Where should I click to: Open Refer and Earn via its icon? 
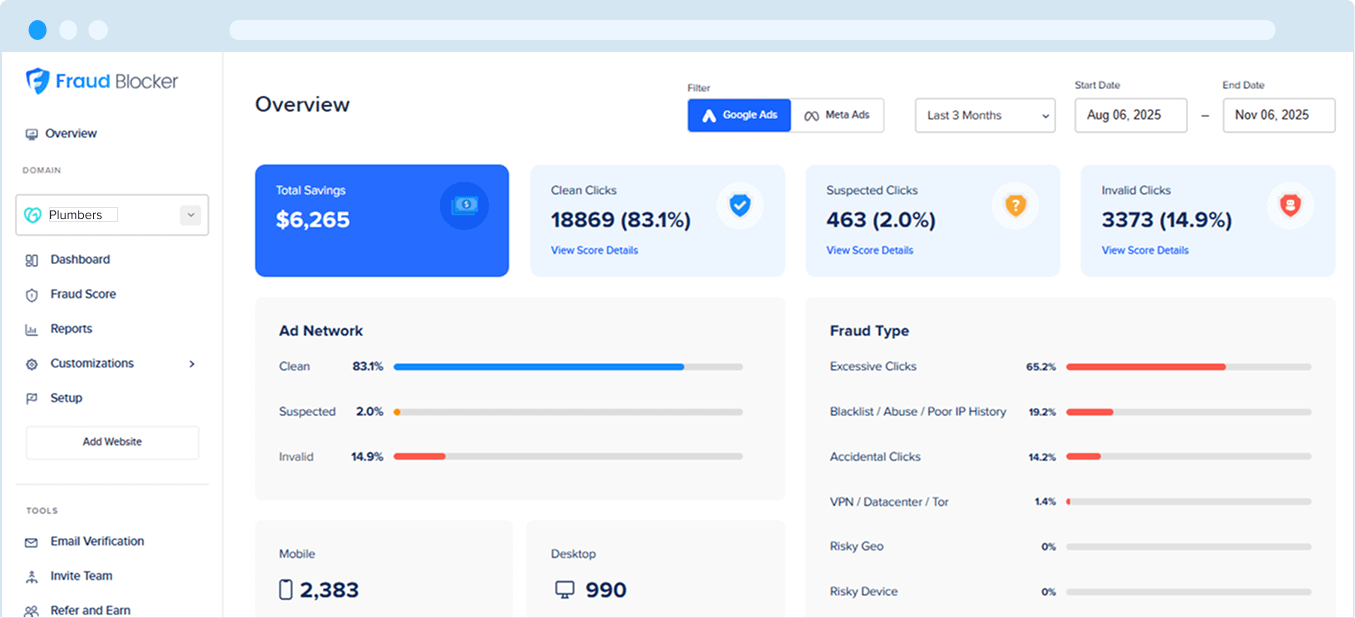coord(33,610)
